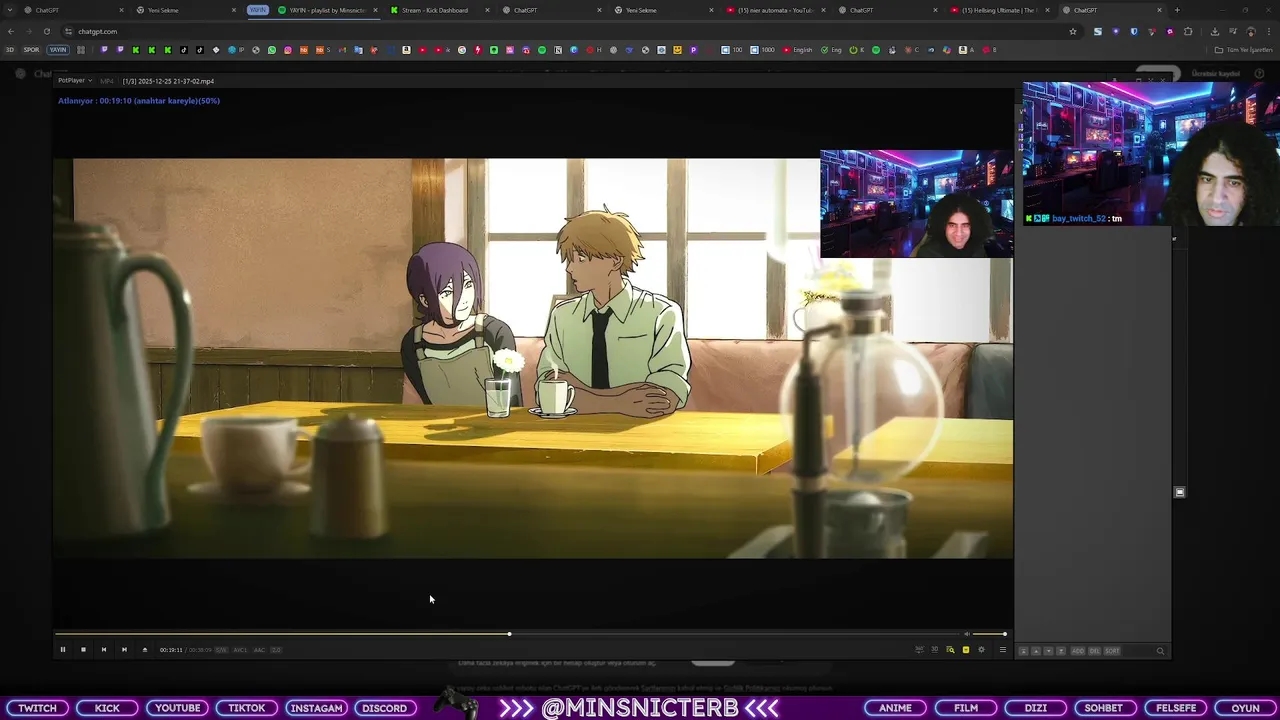Jump to the previous file in PotPlayer
Image resolution: width=1280 pixels, height=720 pixels.
pyautogui.click(x=103, y=650)
